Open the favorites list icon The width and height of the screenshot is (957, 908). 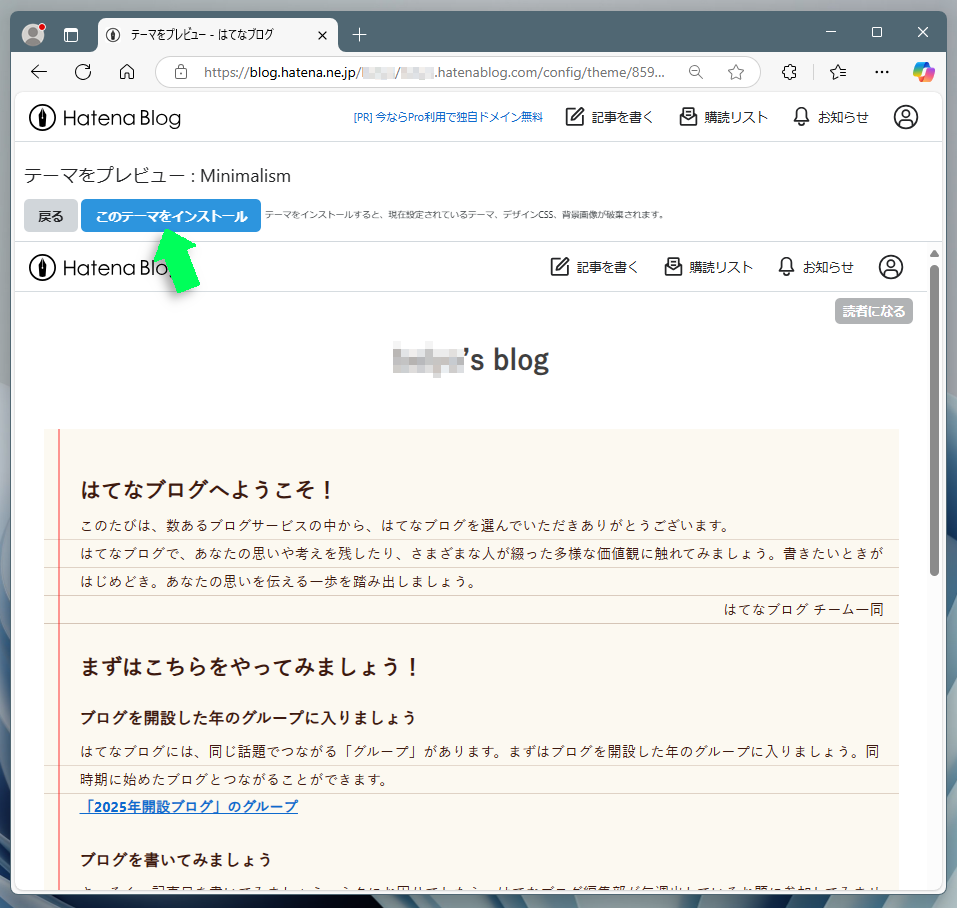point(838,72)
